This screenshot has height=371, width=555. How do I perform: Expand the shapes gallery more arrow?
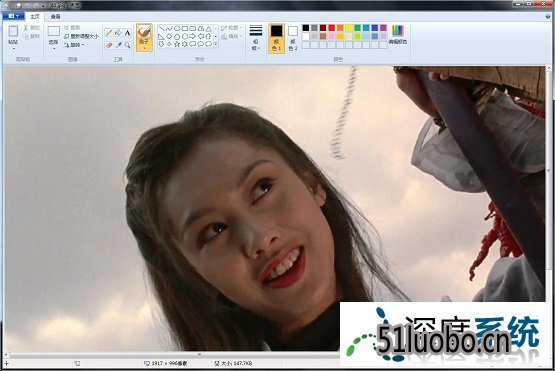(216, 45)
